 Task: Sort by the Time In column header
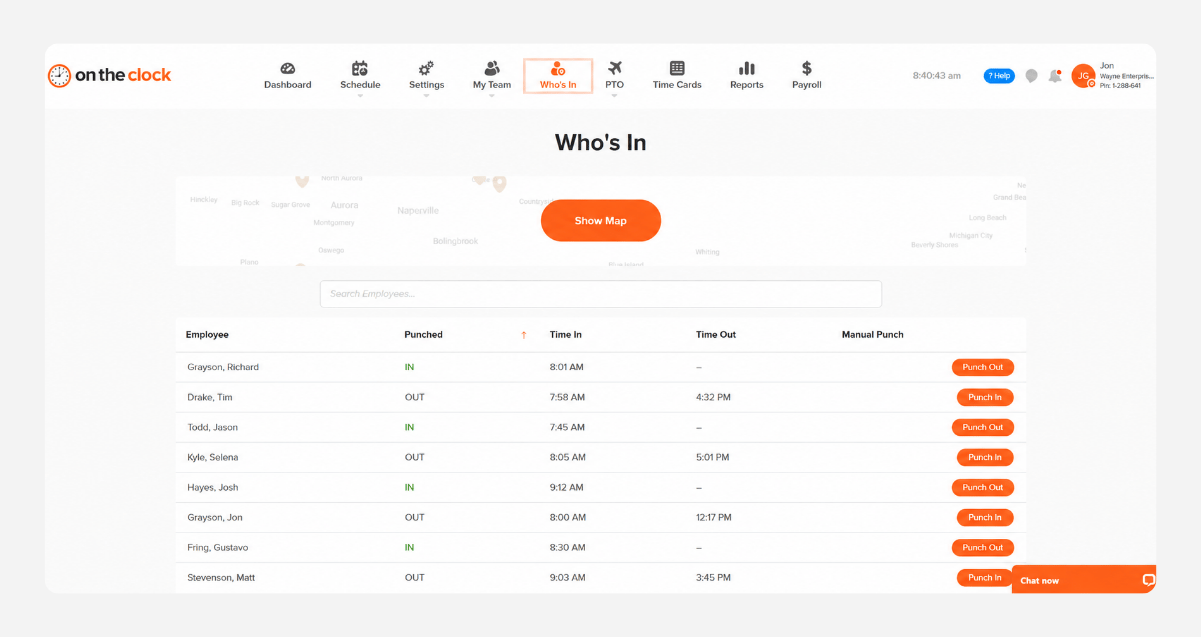click(x=566, y=335)
